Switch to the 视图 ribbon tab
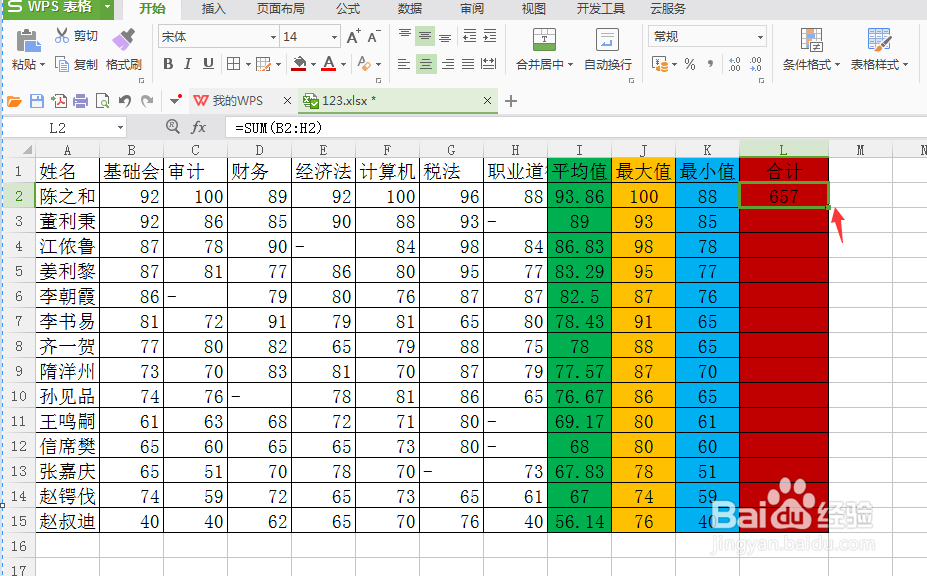Image resolution: width=927 pixels, height=576 pixels. coord(534,9)
